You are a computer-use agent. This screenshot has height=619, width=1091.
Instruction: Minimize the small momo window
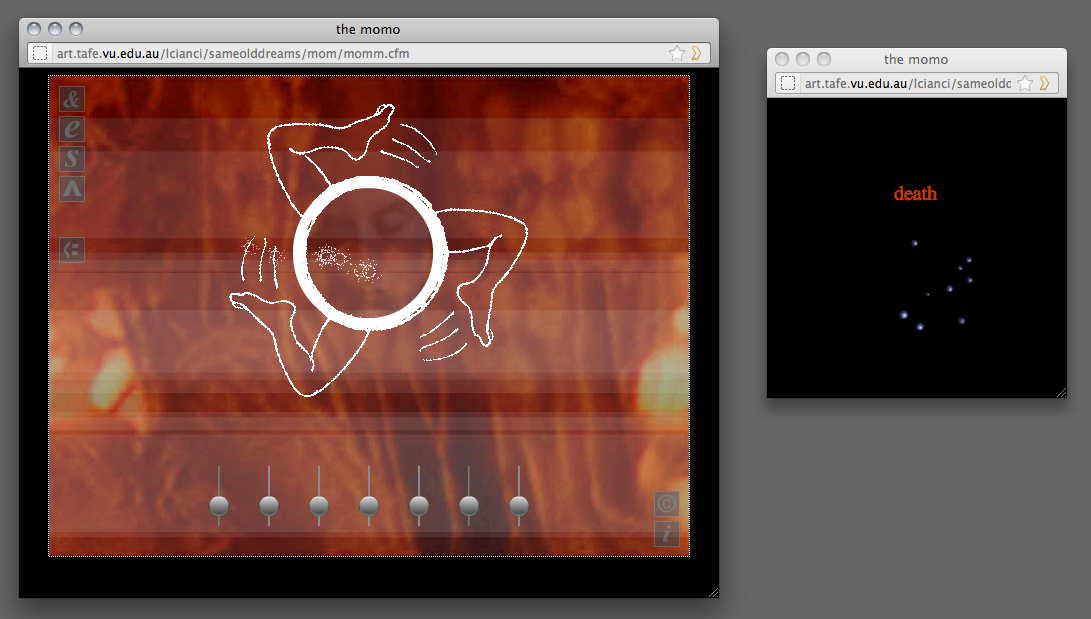coord(803,59)
